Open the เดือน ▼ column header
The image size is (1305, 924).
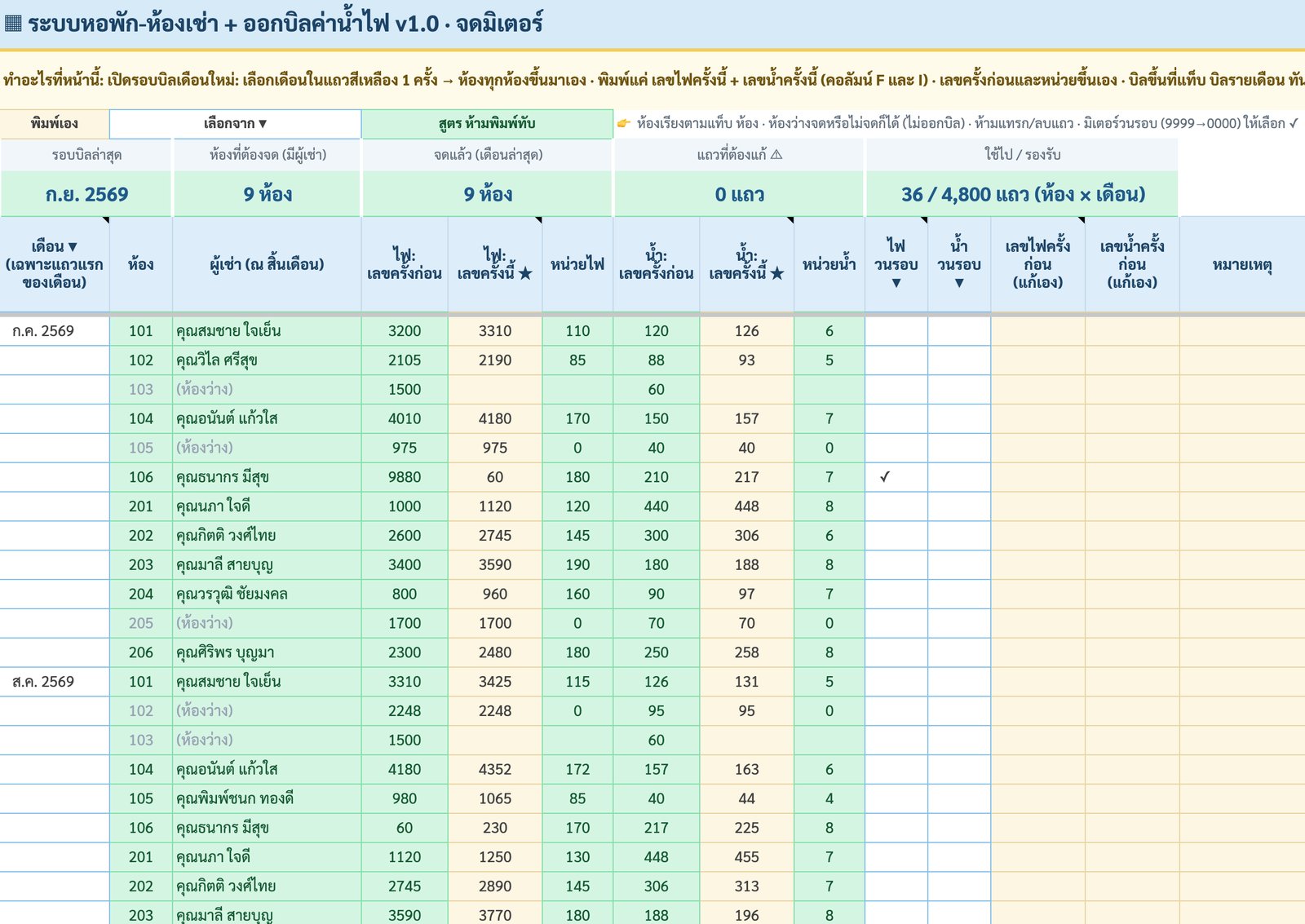55,264
